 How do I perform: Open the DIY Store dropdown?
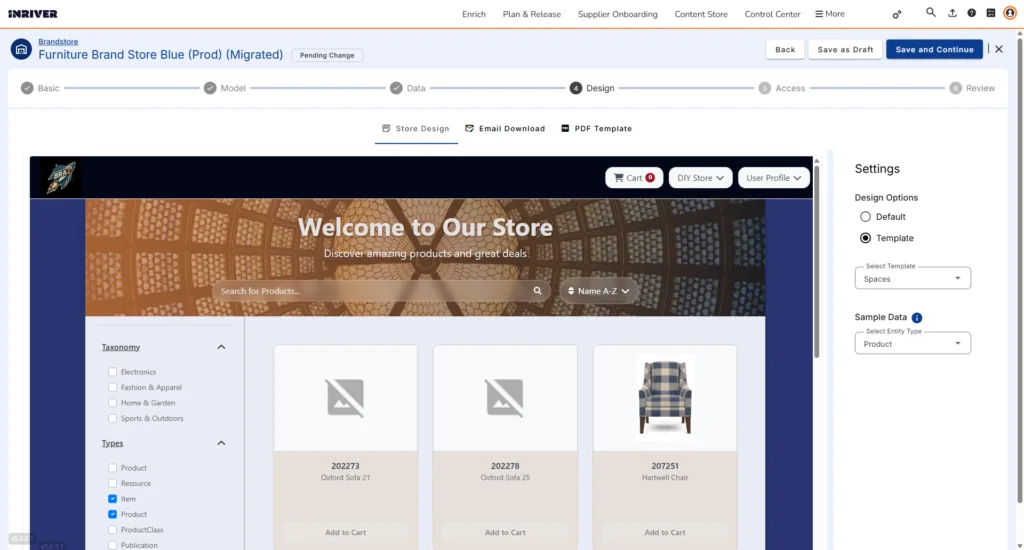point(700,178)
